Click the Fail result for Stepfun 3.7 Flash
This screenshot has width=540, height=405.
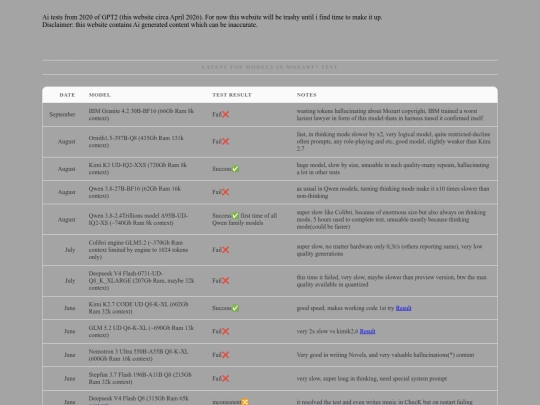point(221,378)
